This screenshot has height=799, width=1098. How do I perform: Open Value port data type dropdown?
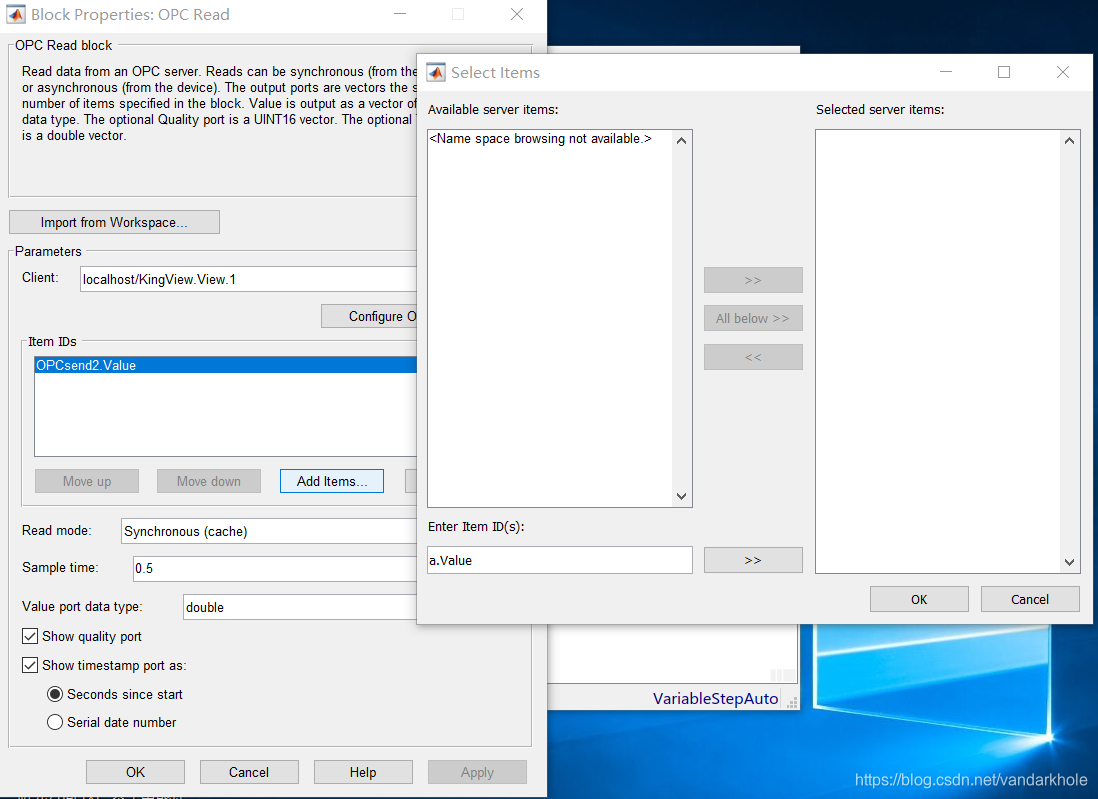(300, 607)
